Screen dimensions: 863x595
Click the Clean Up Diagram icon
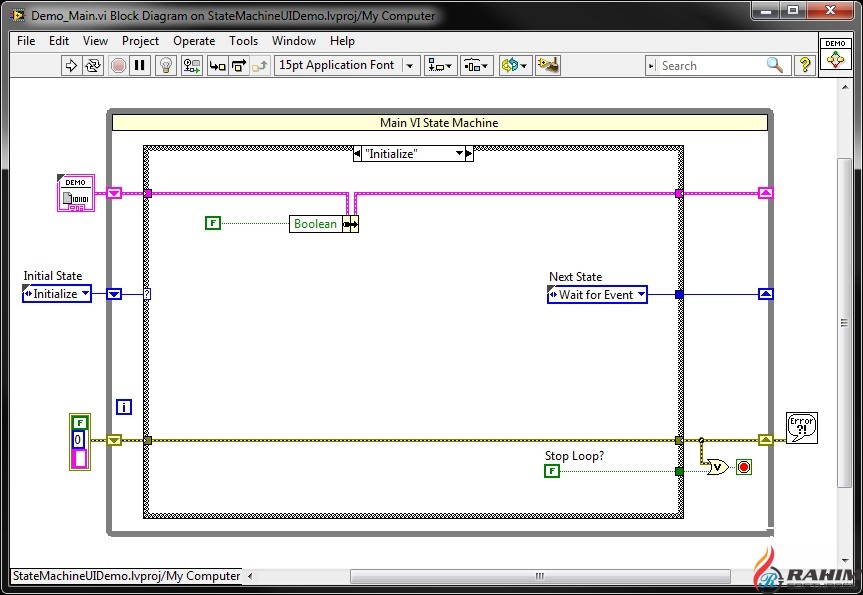point(547,65)
